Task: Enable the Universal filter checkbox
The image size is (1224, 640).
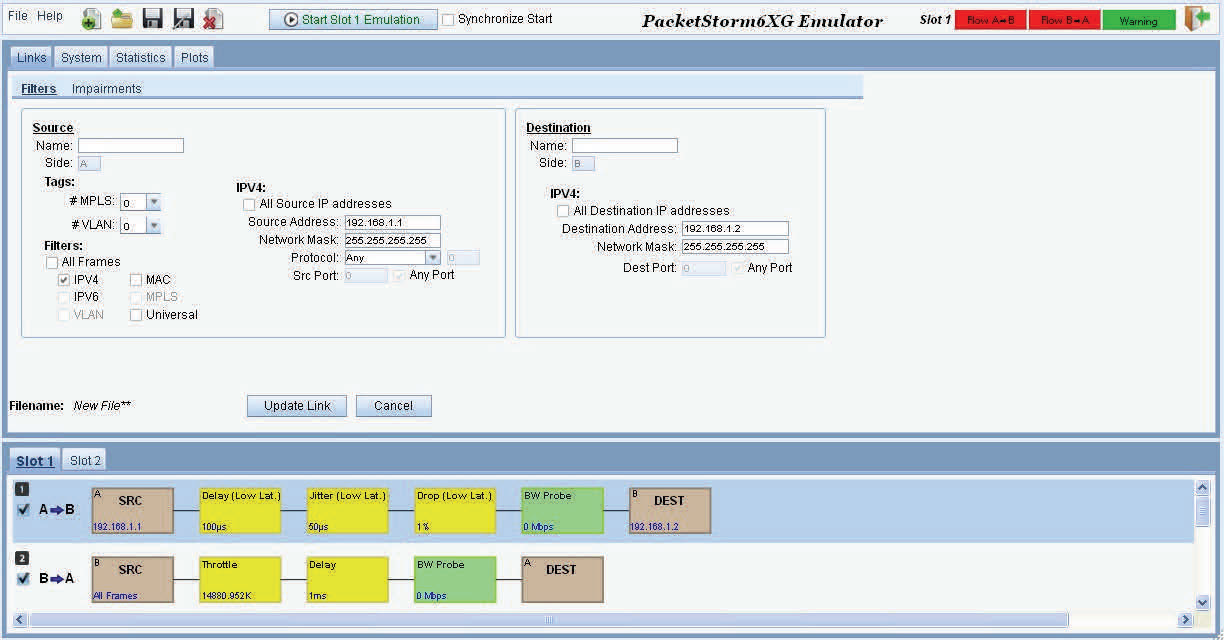Action: [136, 315]
